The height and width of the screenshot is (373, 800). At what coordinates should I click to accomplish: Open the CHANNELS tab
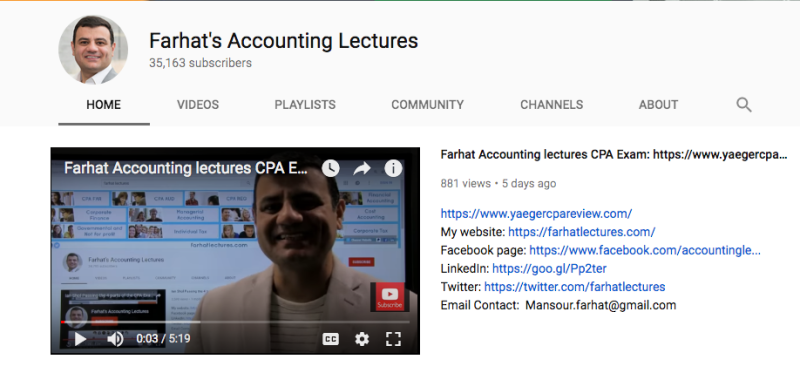pyautogui.click(x=552, y=105)
